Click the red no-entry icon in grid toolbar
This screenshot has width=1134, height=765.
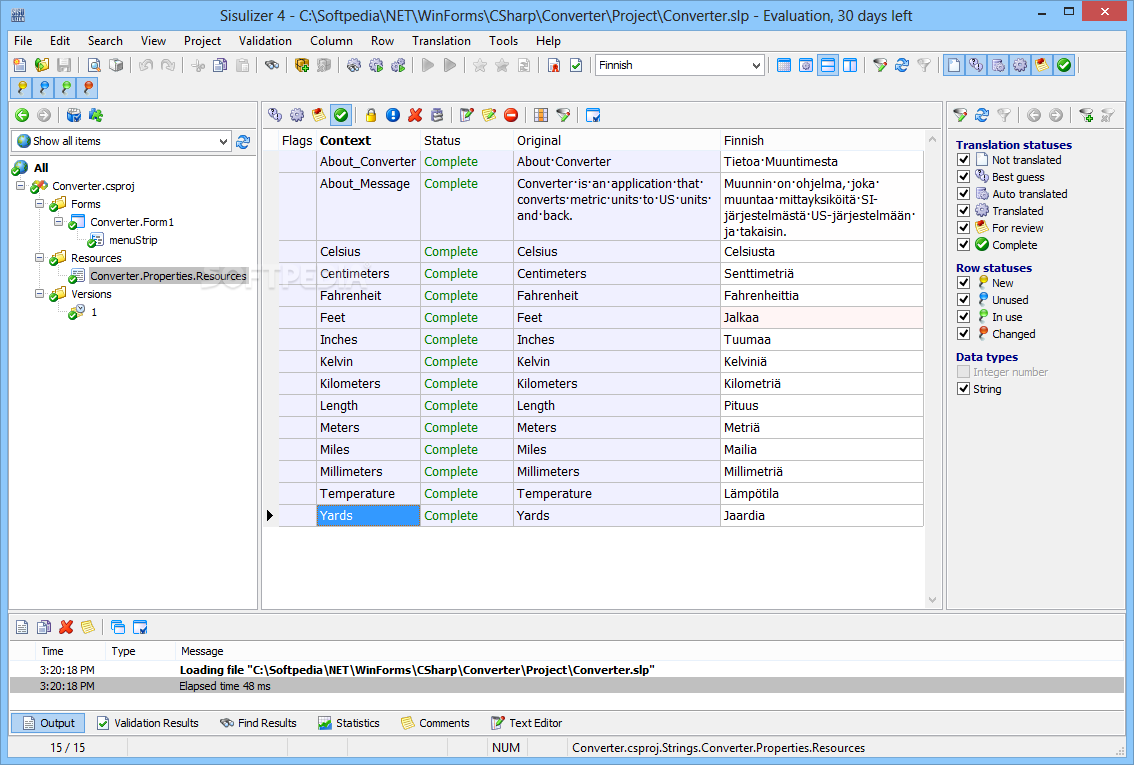[511, 115]
